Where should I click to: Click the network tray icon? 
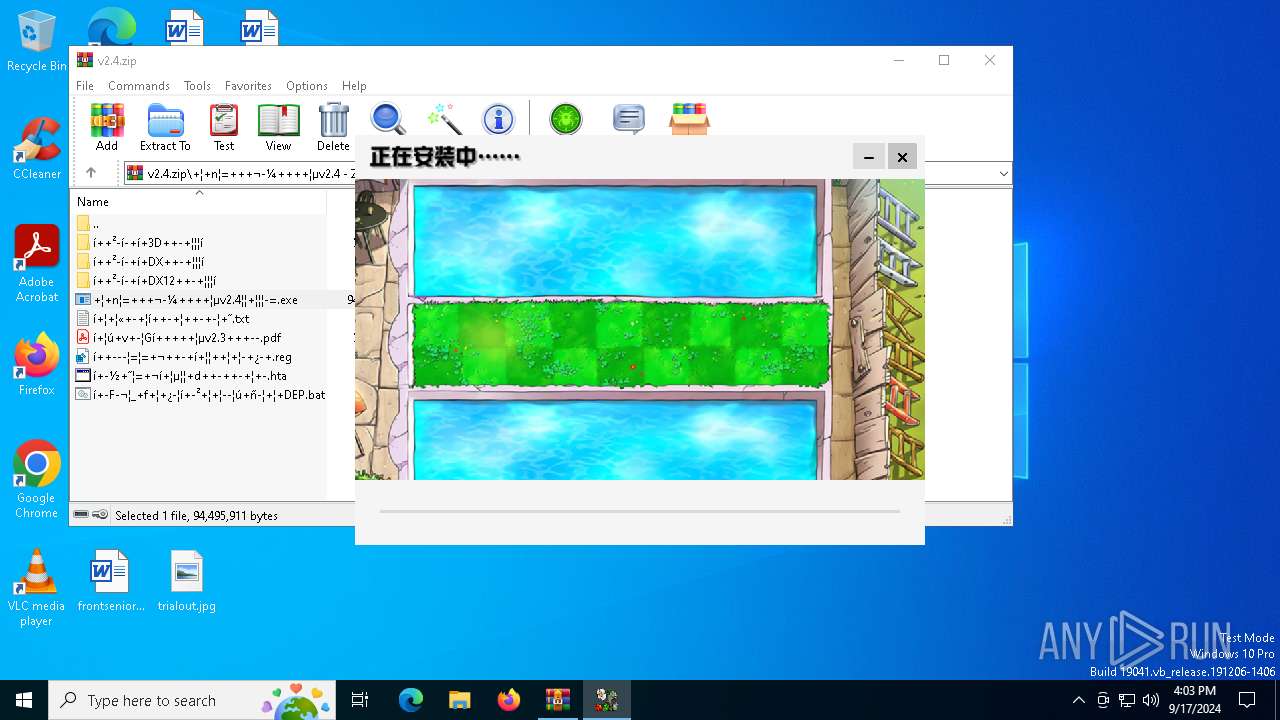1127,700
